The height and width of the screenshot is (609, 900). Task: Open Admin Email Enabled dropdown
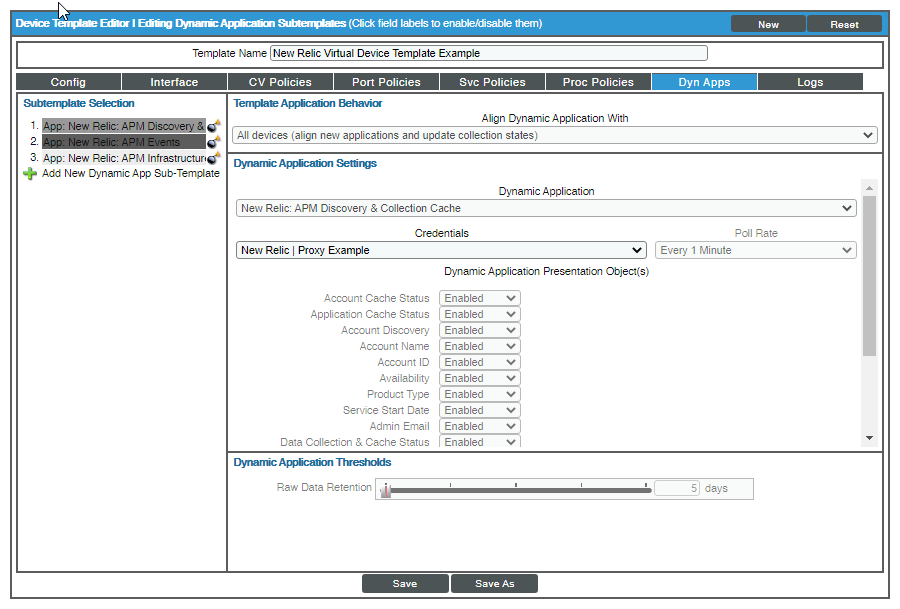click(x=479, y=426)
